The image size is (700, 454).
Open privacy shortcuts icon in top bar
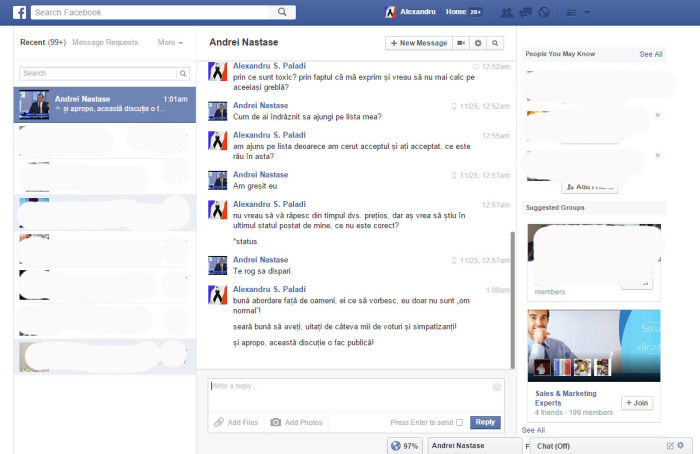(x=571, y=12)
